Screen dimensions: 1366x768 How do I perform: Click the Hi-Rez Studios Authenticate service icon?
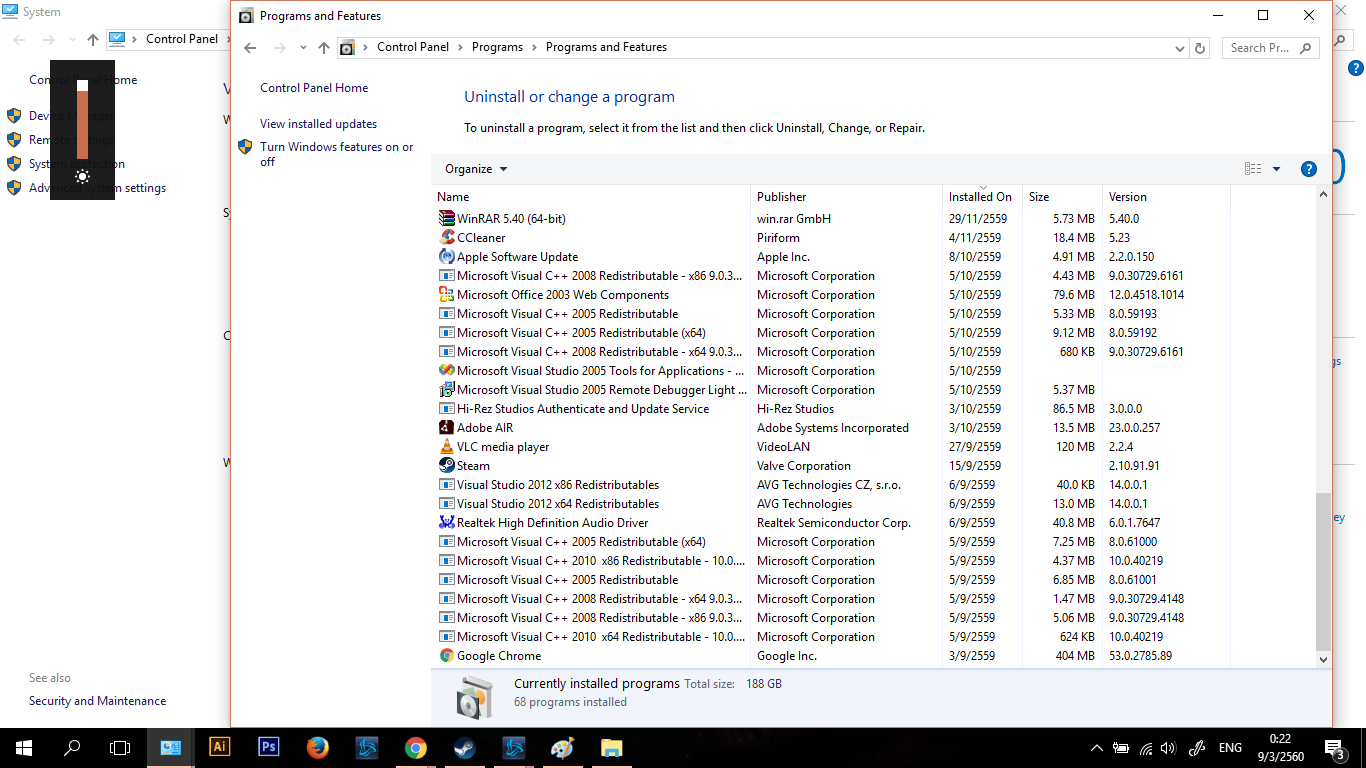point(447,408)
